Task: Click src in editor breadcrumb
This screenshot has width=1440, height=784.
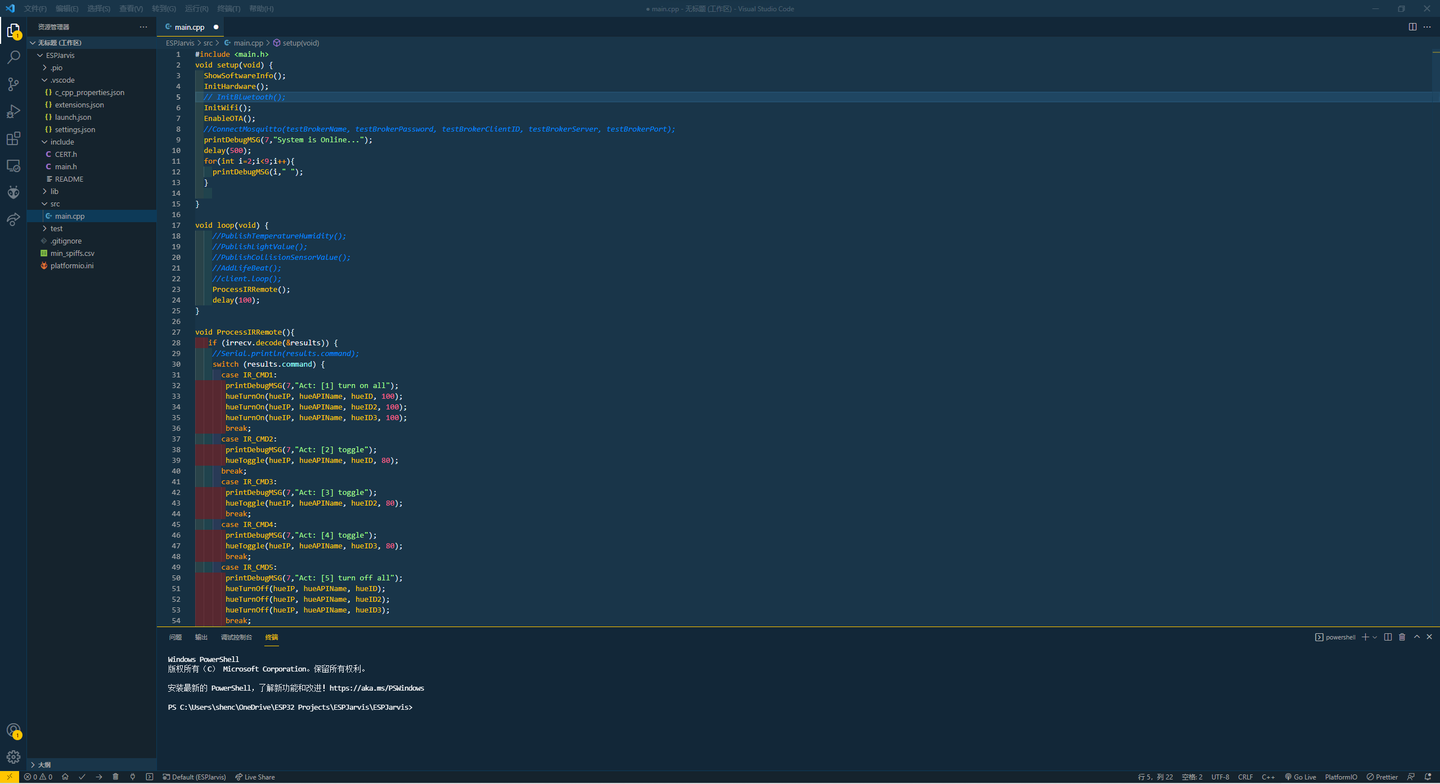Action: coord(208,43)
